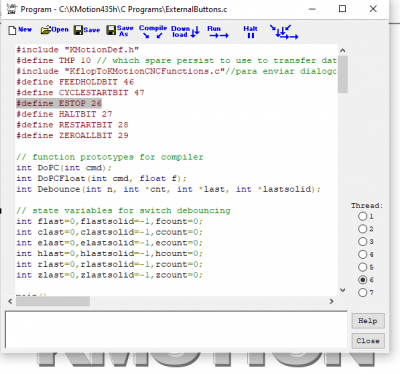This screenshot has height=374, width=400.
Task: Click the 'int hlast=0' declaration line
Action: (x=109, y=254)
